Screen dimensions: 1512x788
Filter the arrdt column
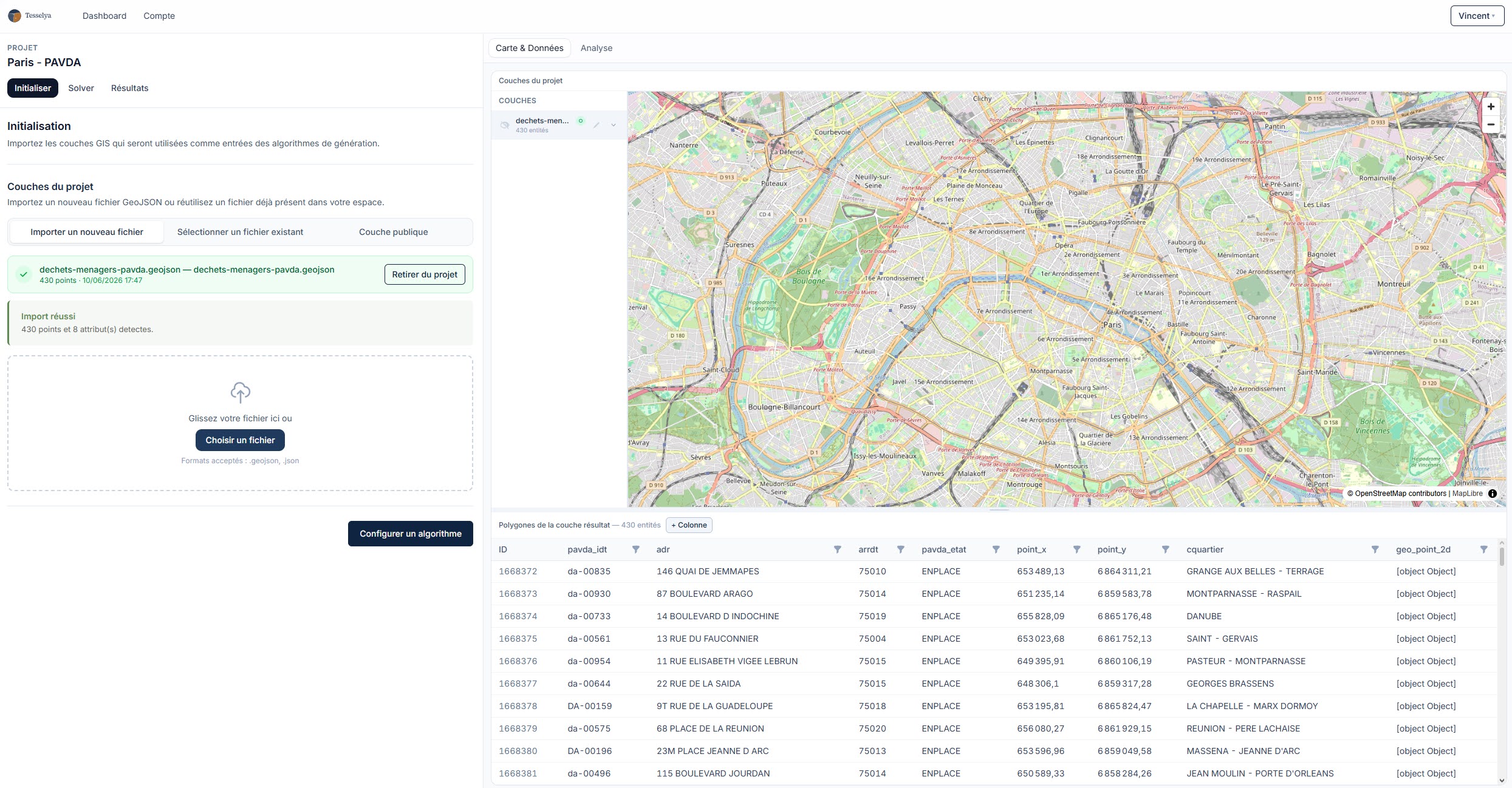tap(900, 549)
